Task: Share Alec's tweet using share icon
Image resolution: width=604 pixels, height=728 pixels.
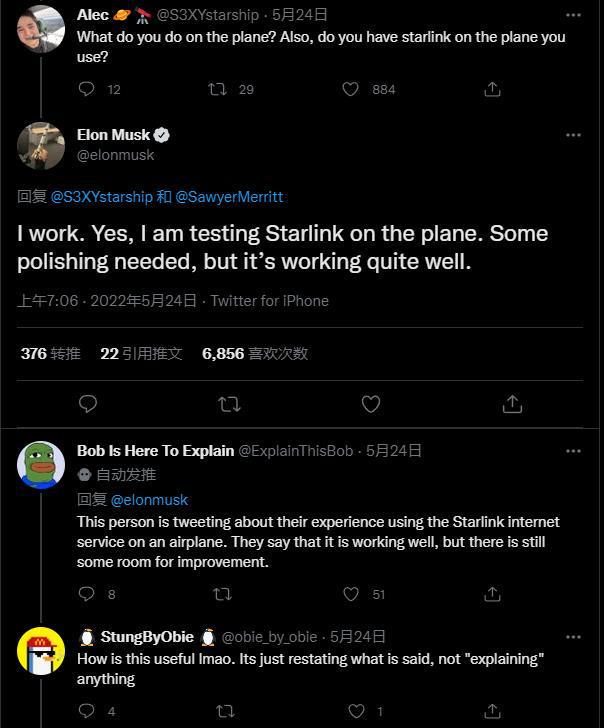Action: [x=492, y=89]
